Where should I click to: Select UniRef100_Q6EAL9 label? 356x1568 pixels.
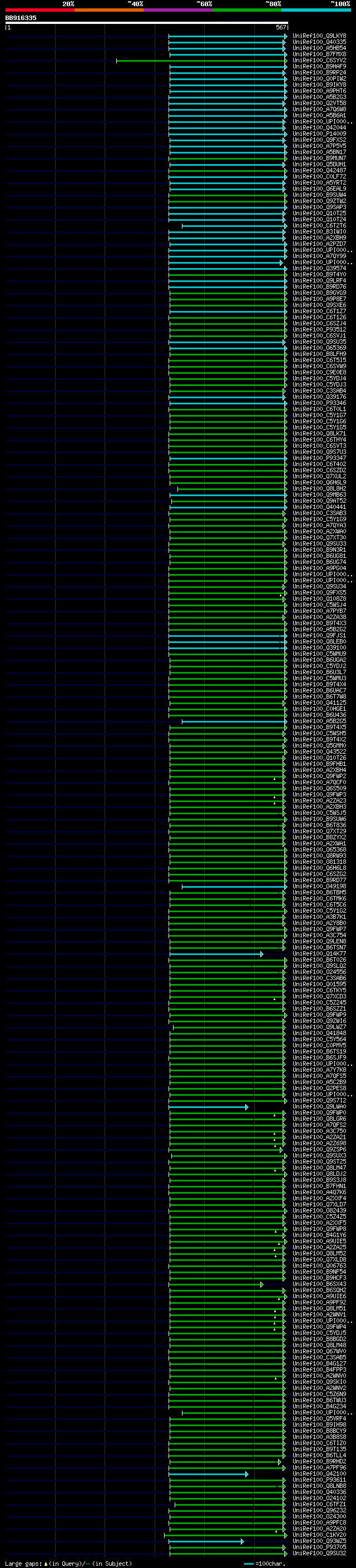point(319,189)
